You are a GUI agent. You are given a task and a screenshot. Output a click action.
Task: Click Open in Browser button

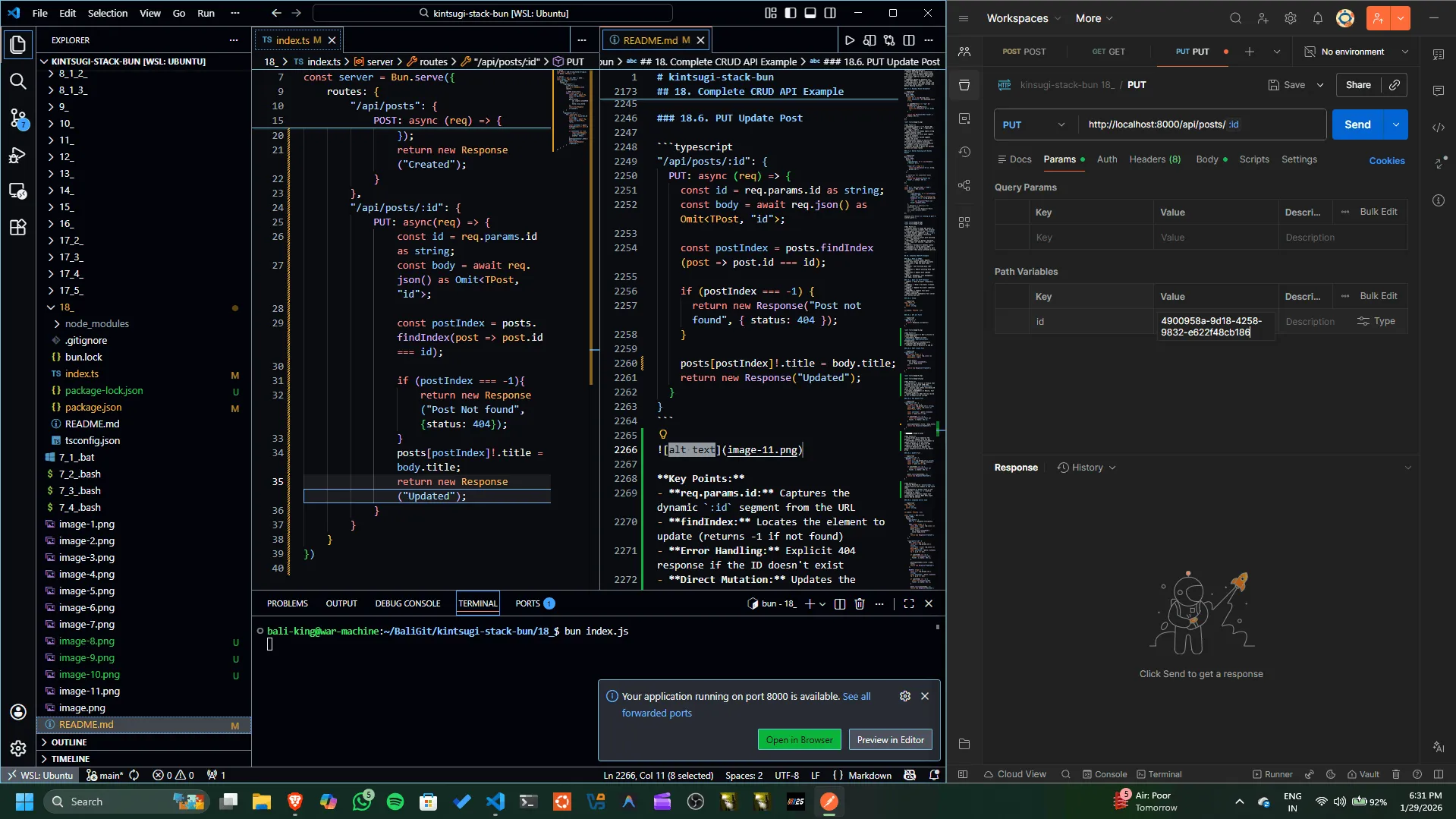[799, 739]
